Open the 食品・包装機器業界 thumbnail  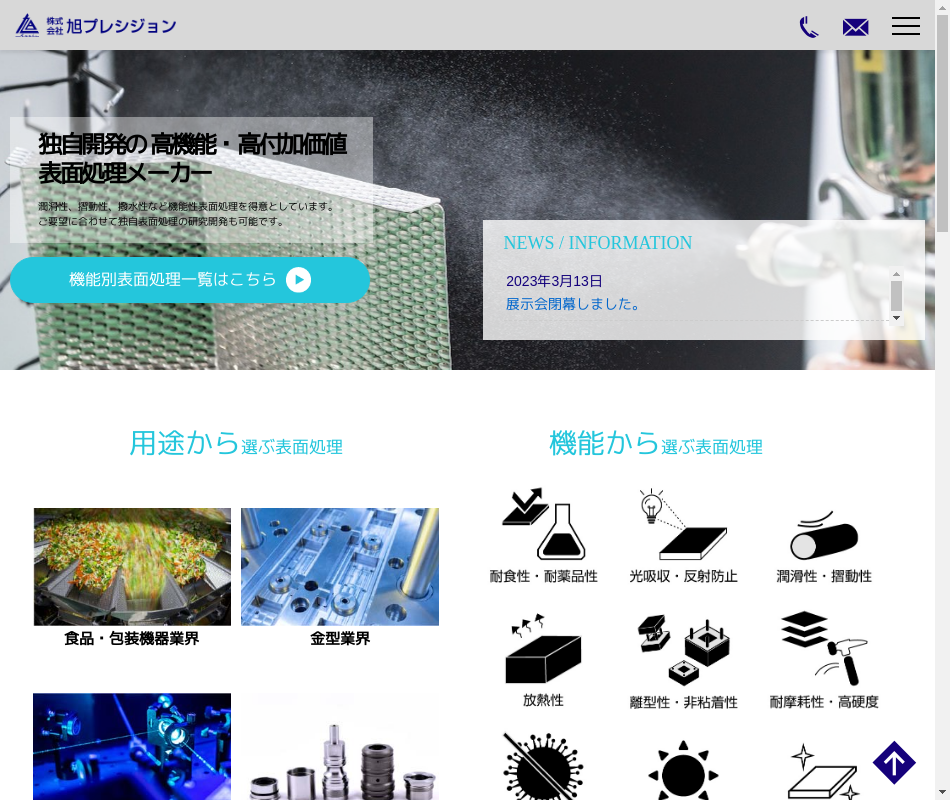[132, 567]
